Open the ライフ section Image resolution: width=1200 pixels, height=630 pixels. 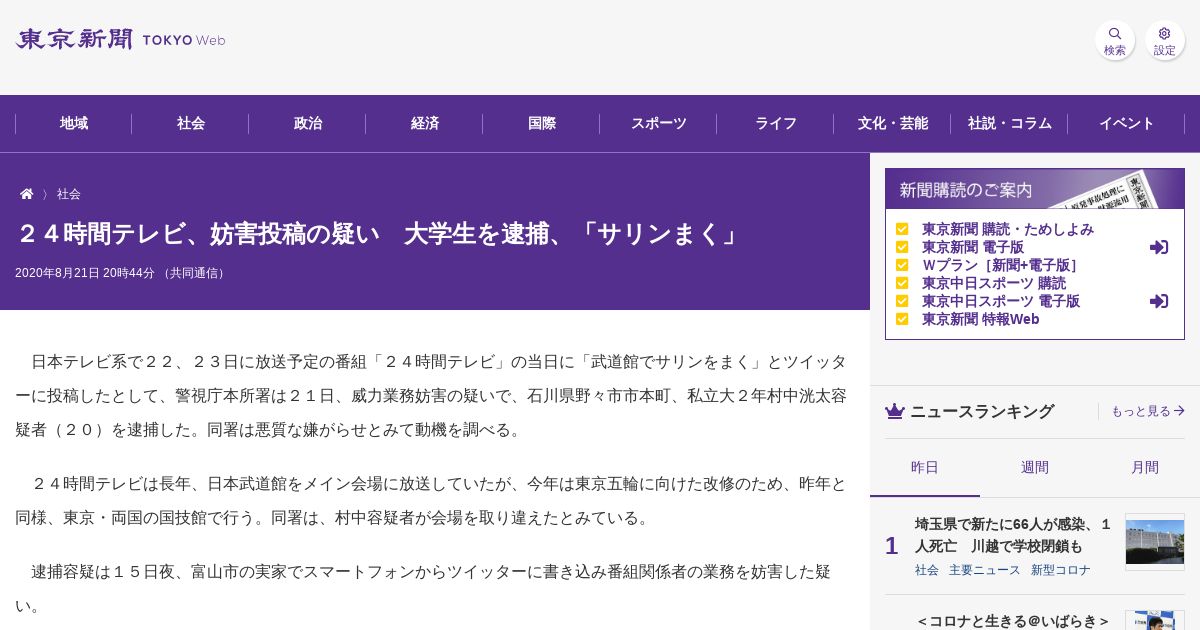pos(776,124)
